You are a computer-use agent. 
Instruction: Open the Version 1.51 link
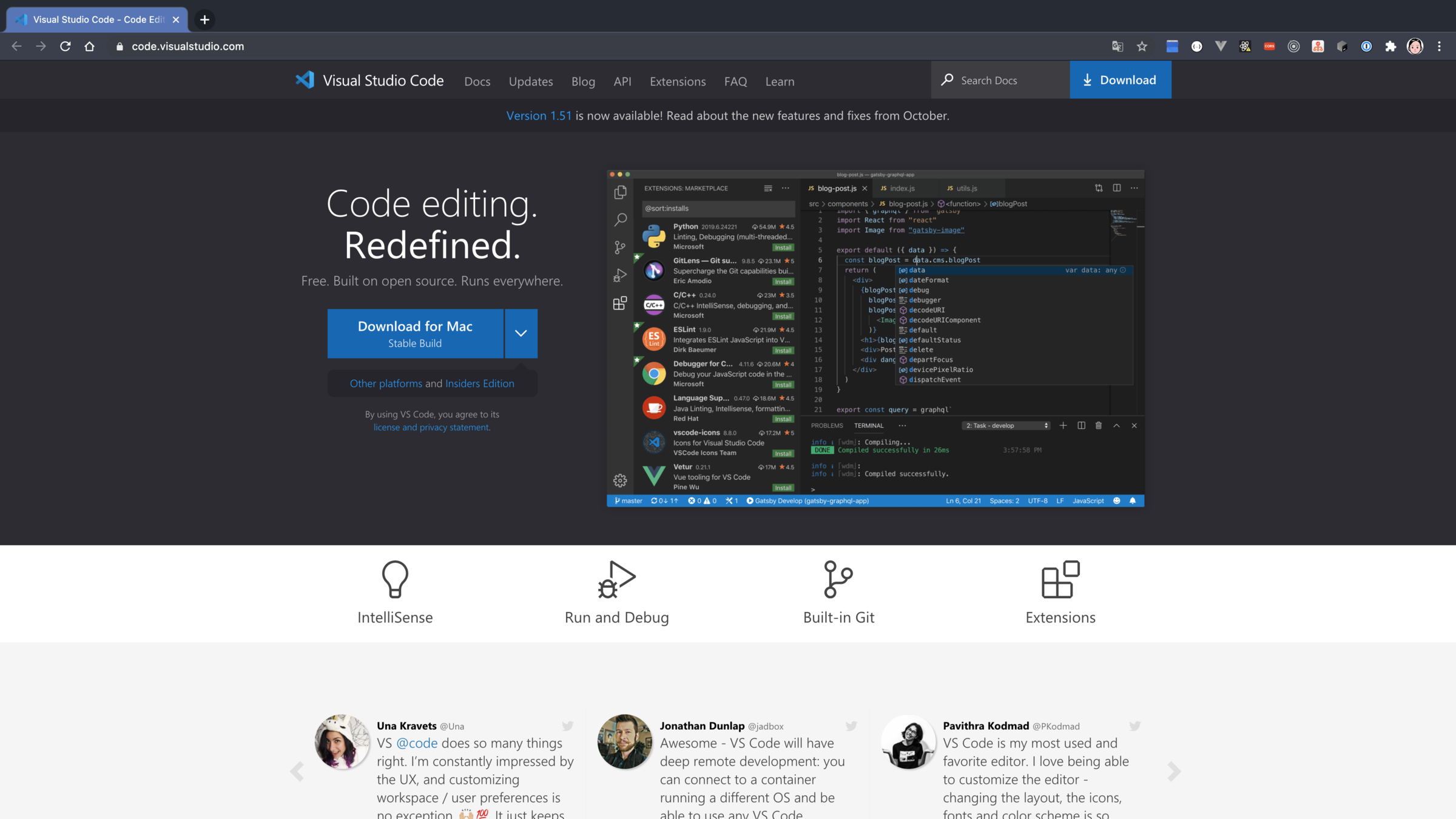[x=539, y=116]
